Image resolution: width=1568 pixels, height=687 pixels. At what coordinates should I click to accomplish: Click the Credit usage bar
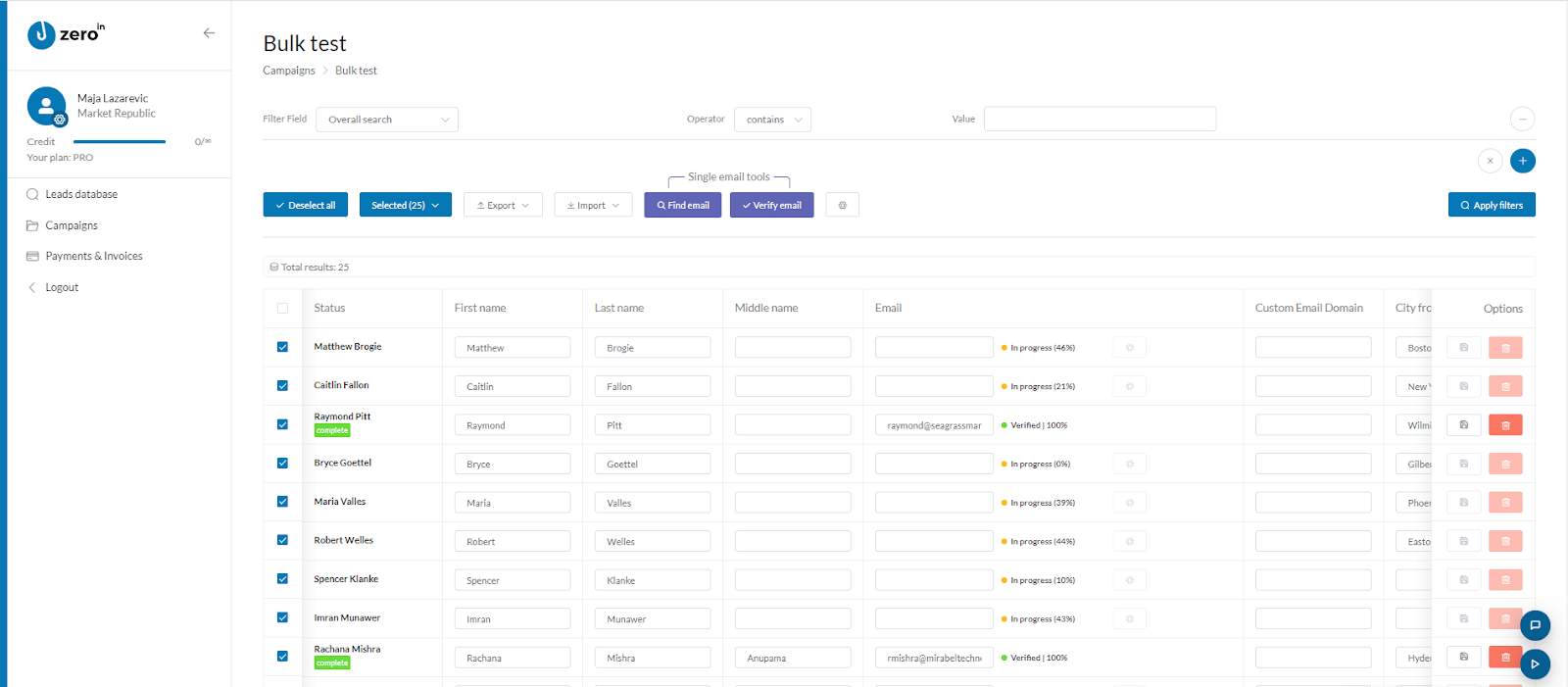point(120,142)
